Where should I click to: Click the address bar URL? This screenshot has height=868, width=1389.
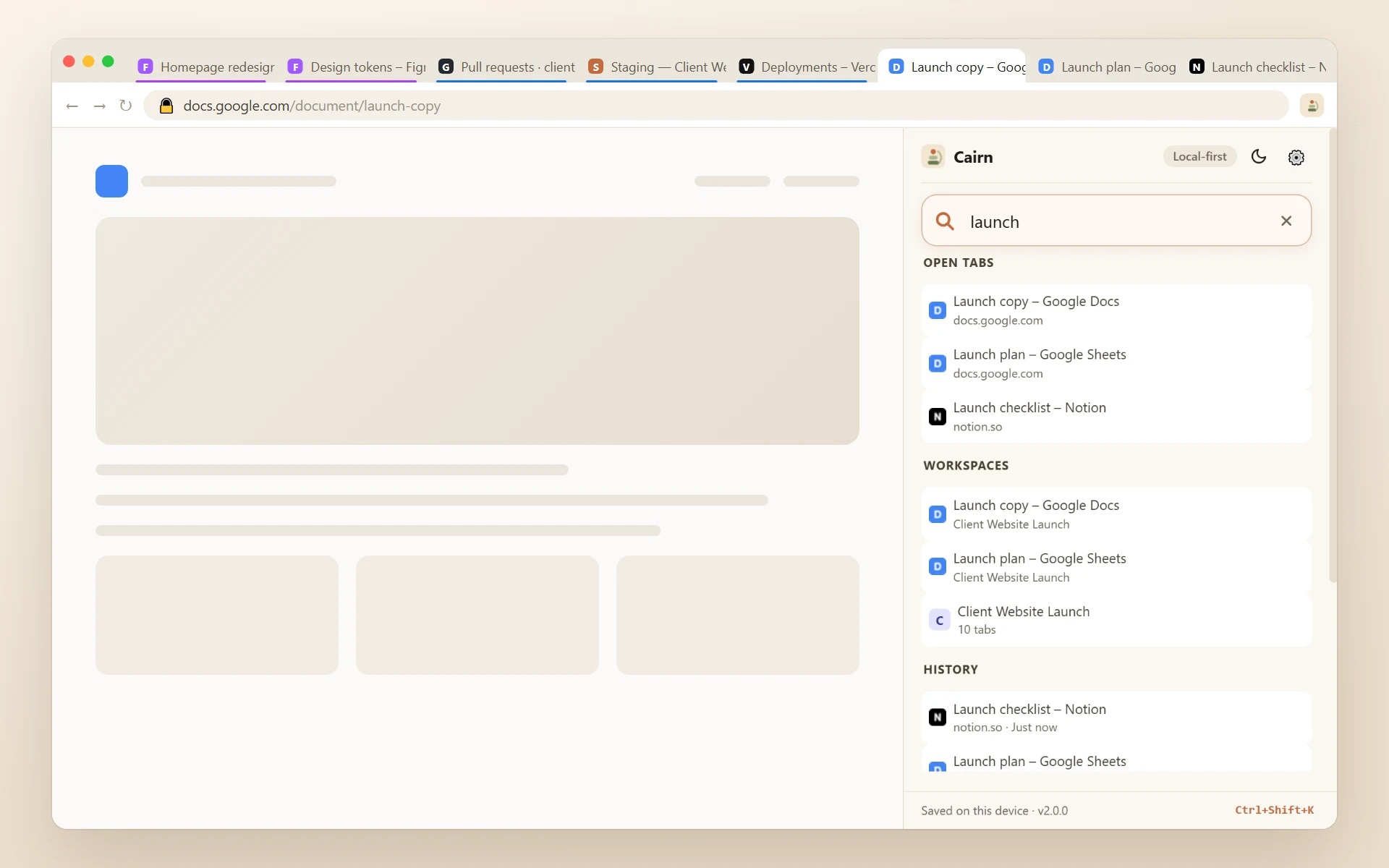(x=312, y=106)
